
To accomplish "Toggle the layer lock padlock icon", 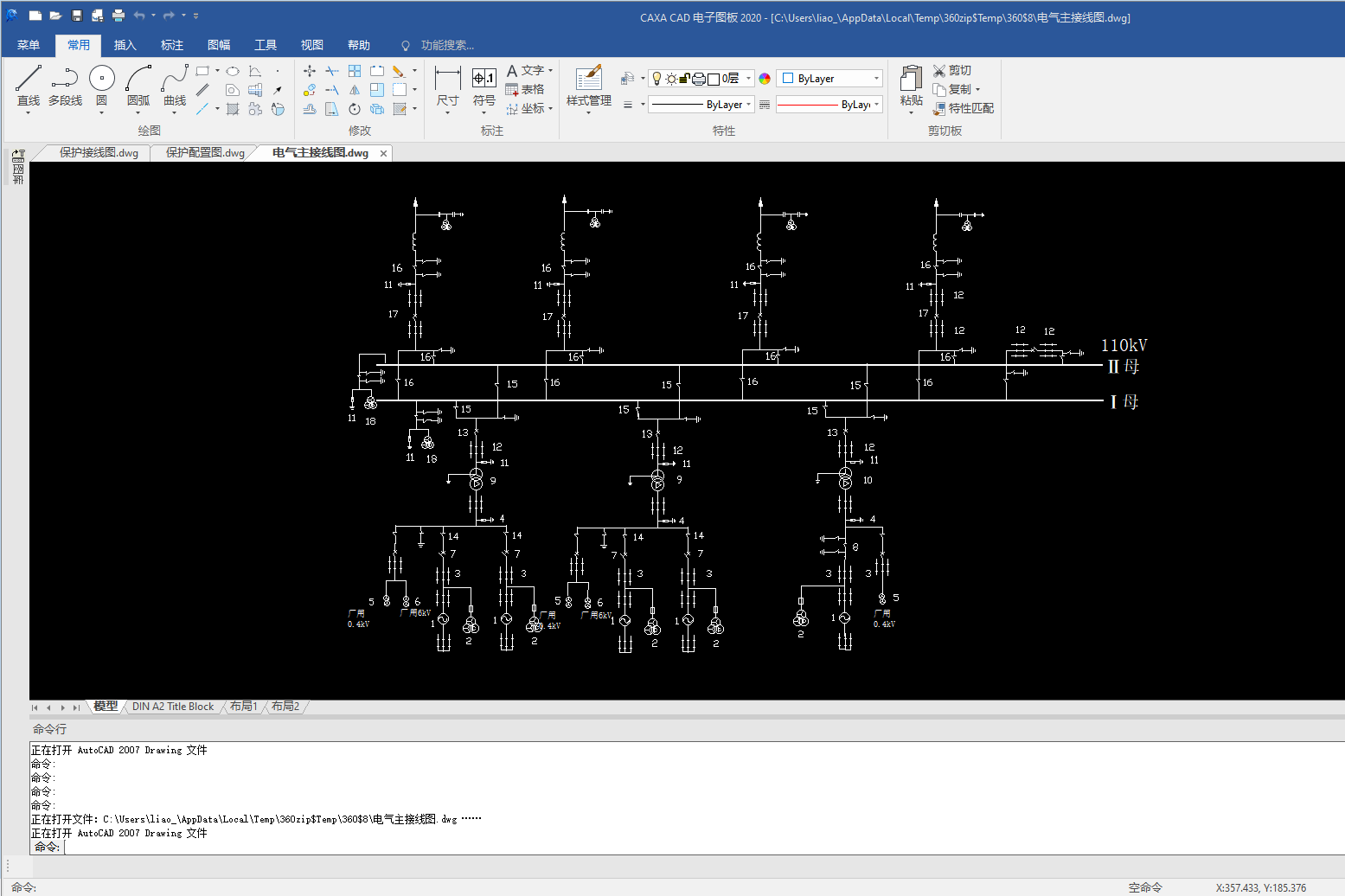I will coord(684,79).
